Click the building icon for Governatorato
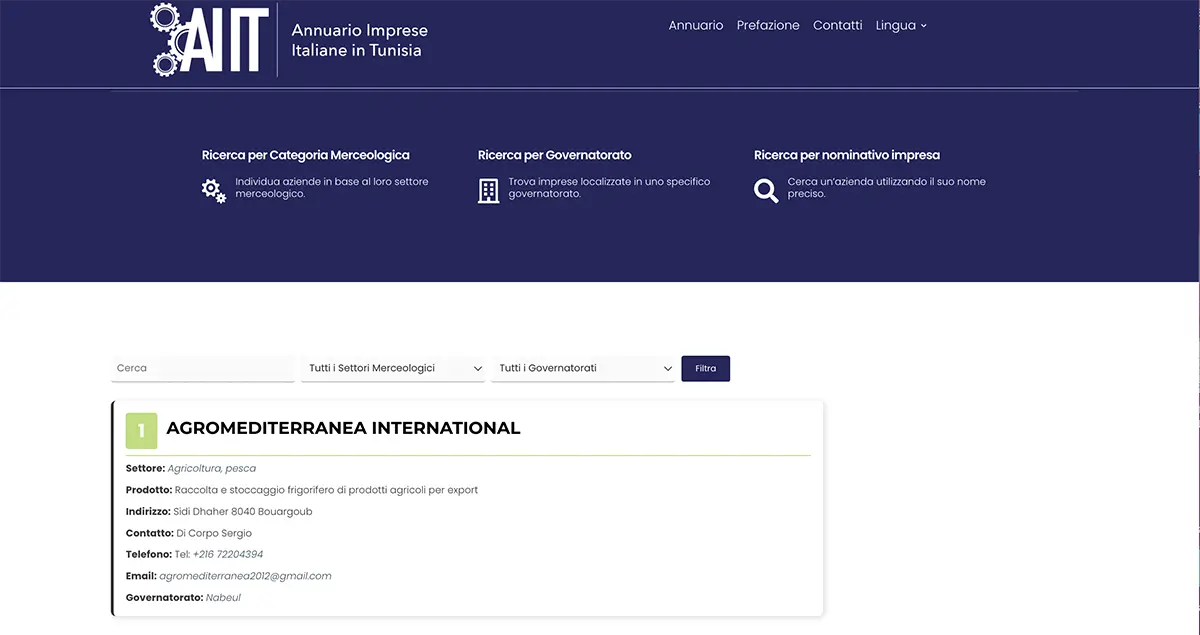The image size is (1200, 635). (488, 190)
